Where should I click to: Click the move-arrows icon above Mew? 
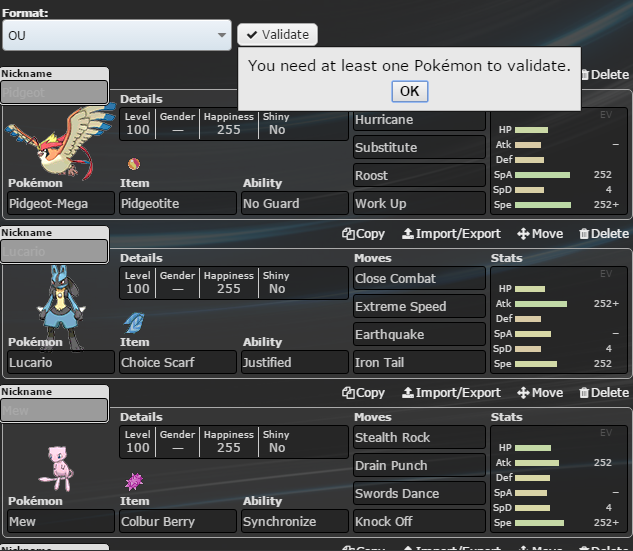[523, 393]
